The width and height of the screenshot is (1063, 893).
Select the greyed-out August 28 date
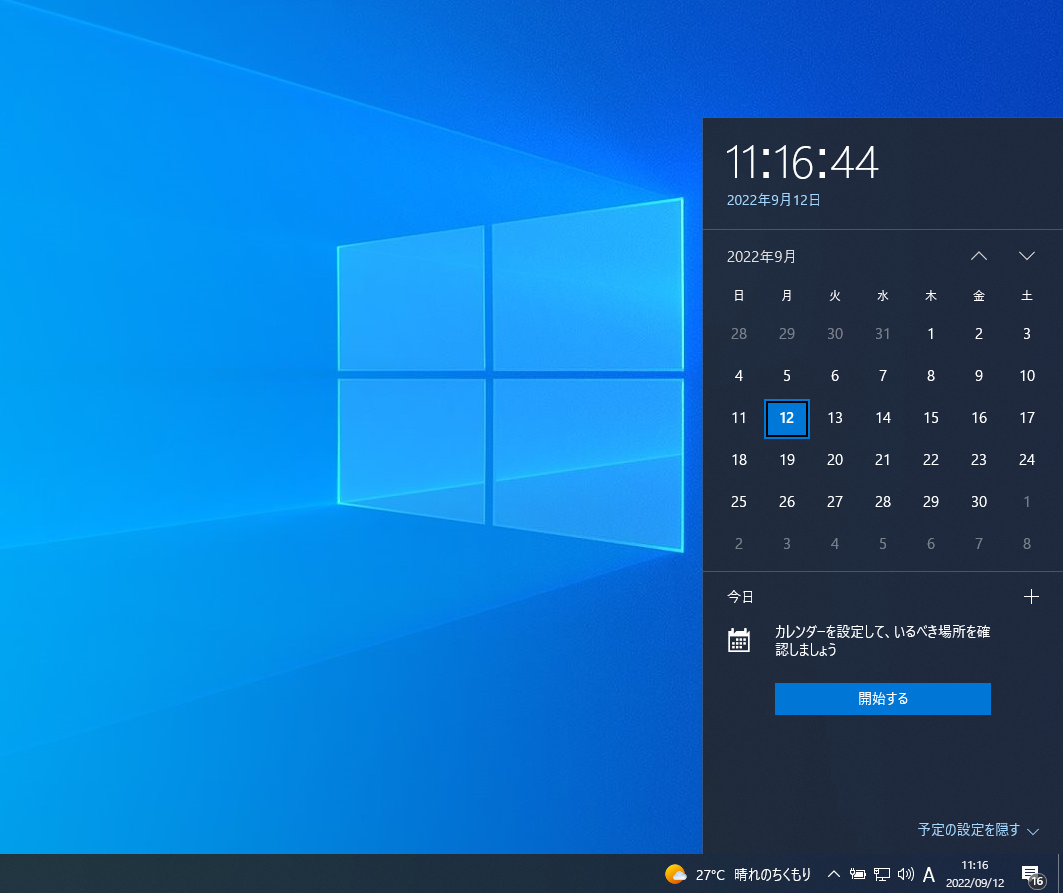point(739,334)
